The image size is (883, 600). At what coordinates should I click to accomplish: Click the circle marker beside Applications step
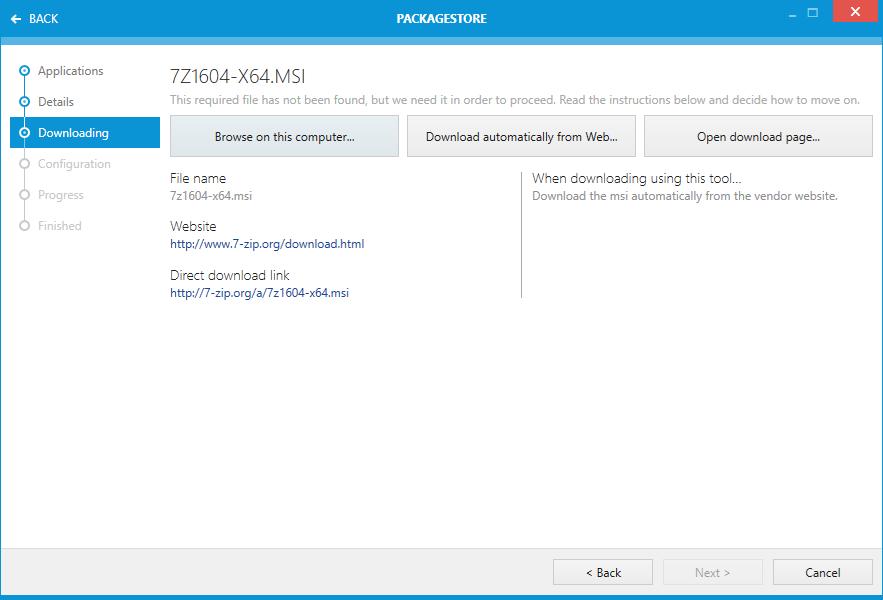click(25, 71)
